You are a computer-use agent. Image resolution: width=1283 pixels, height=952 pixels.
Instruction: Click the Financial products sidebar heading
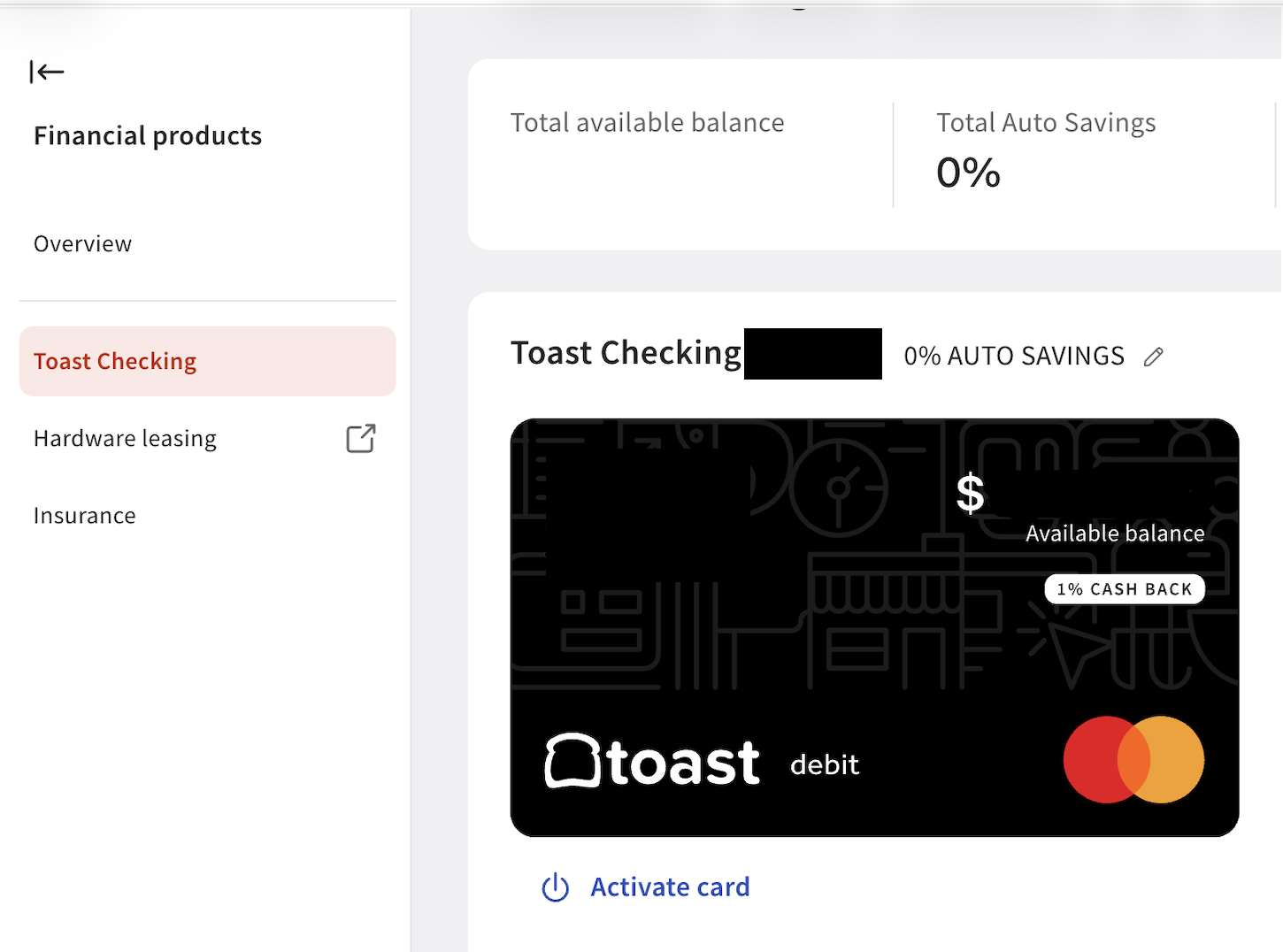(x=148, y=136)
